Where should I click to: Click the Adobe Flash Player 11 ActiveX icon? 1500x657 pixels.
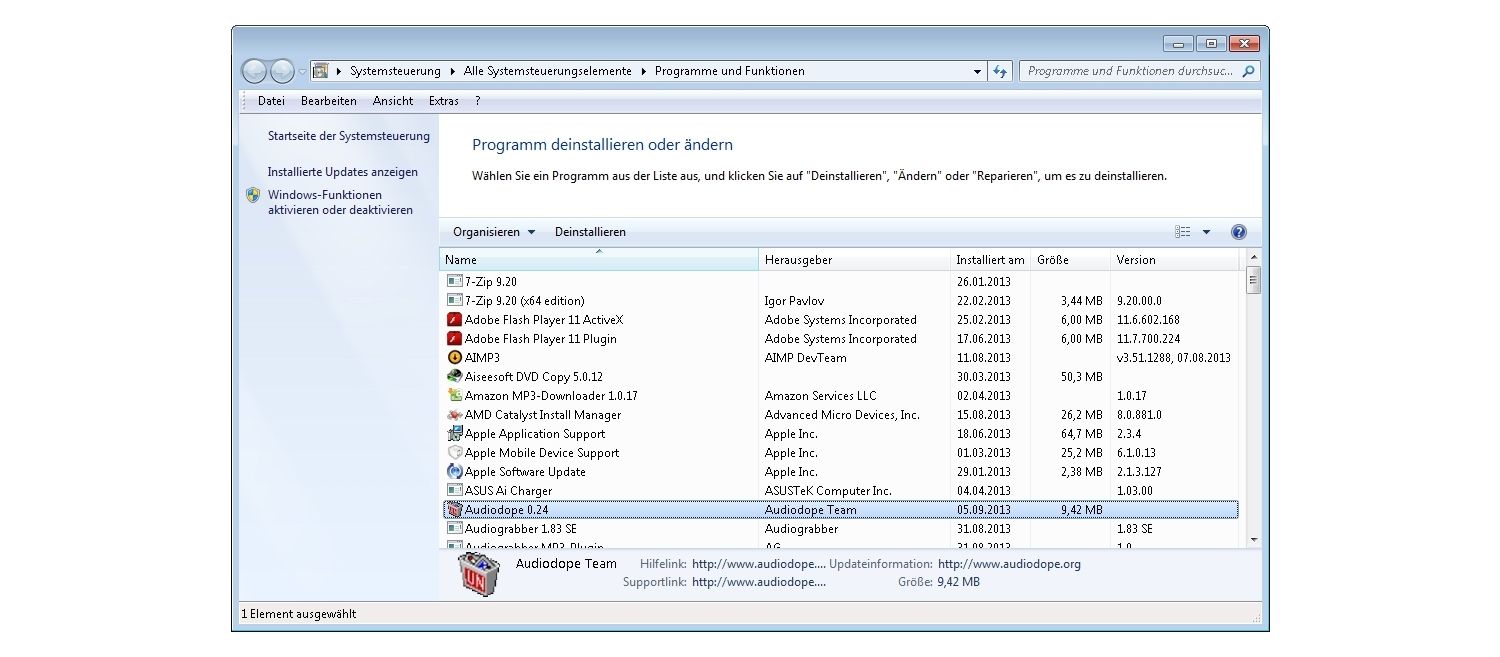(455, 320)
